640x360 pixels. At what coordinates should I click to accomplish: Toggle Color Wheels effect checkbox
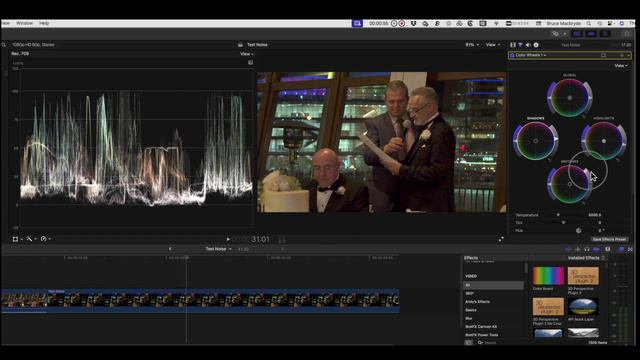512,55
